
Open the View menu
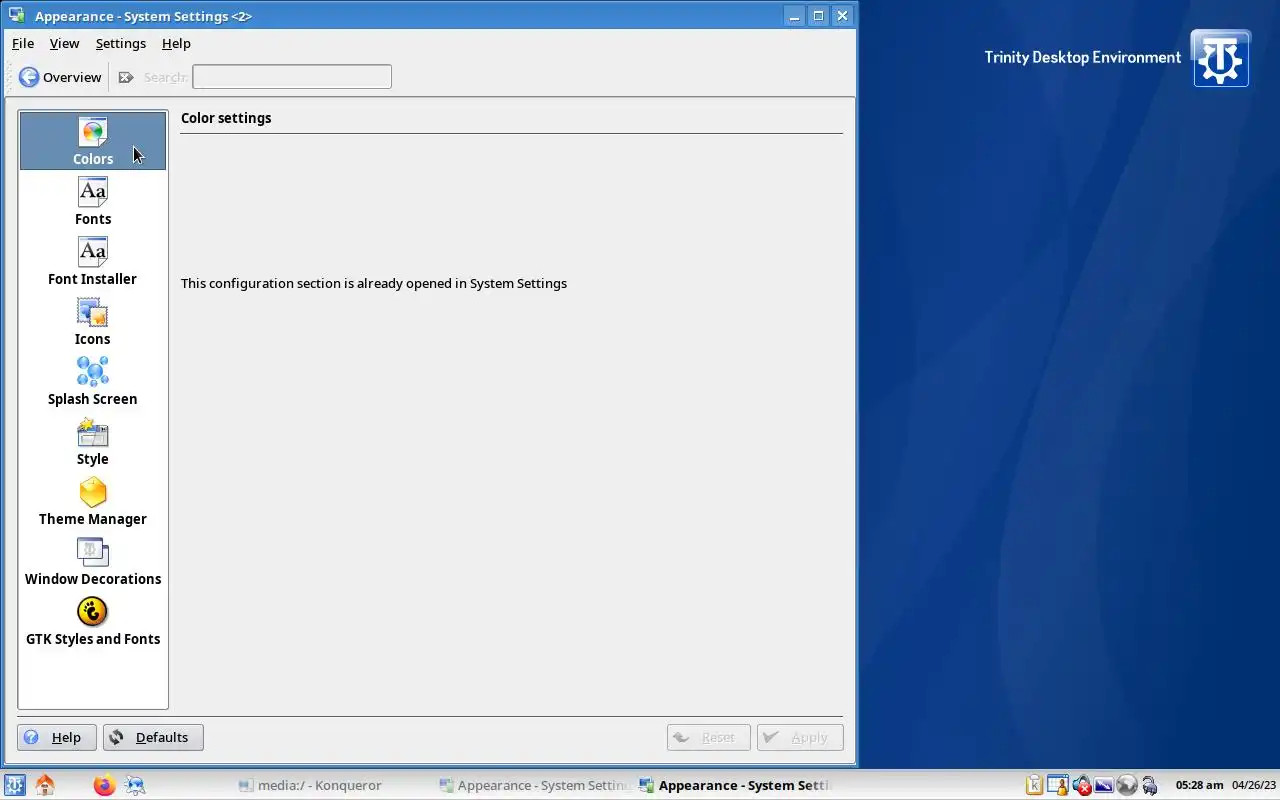(64, 43)
